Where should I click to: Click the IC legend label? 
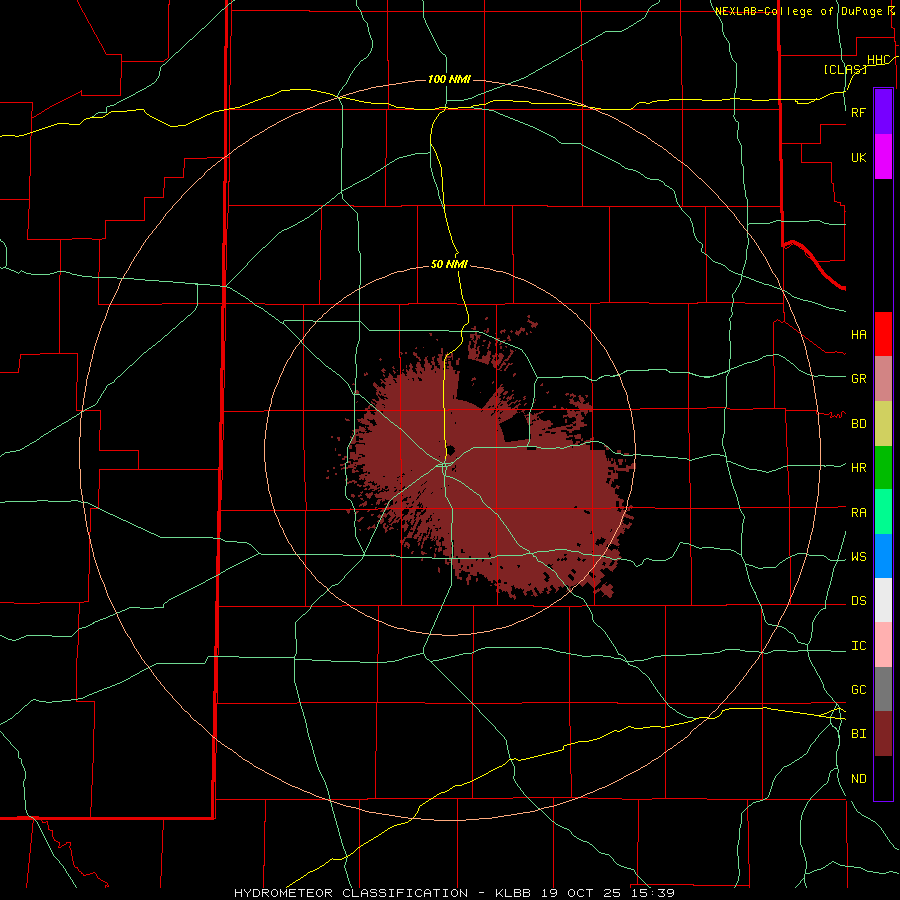859,646
